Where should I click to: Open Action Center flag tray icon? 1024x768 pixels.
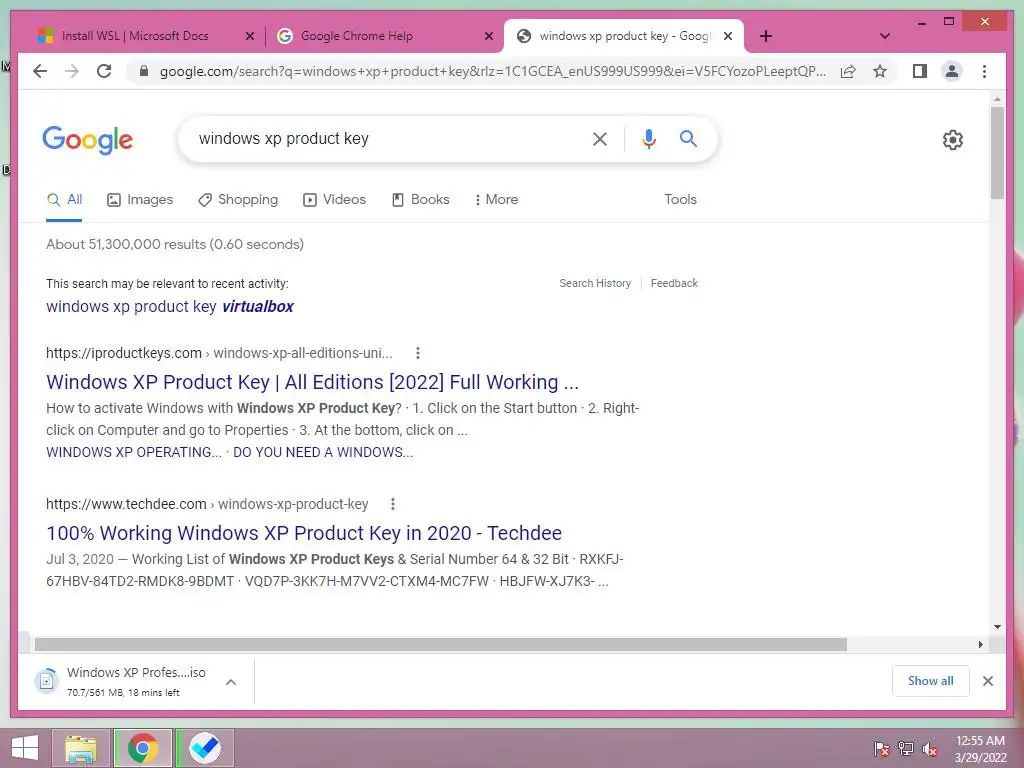point(881,749)
